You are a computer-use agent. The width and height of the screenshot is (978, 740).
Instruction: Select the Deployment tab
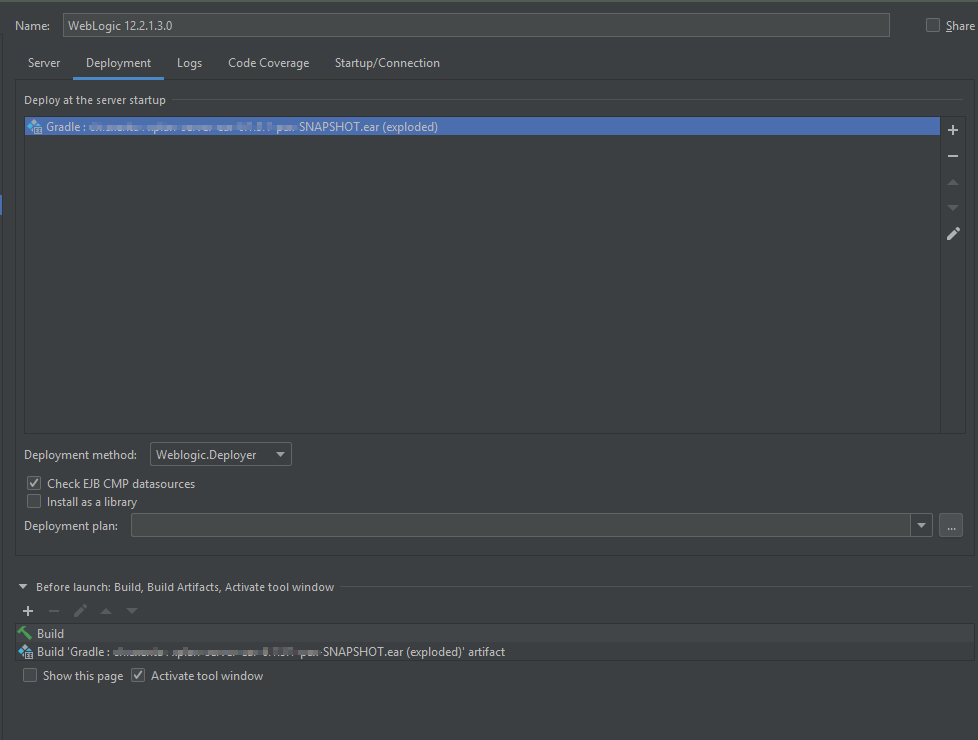pyautogui.click(x=119, y=63)
